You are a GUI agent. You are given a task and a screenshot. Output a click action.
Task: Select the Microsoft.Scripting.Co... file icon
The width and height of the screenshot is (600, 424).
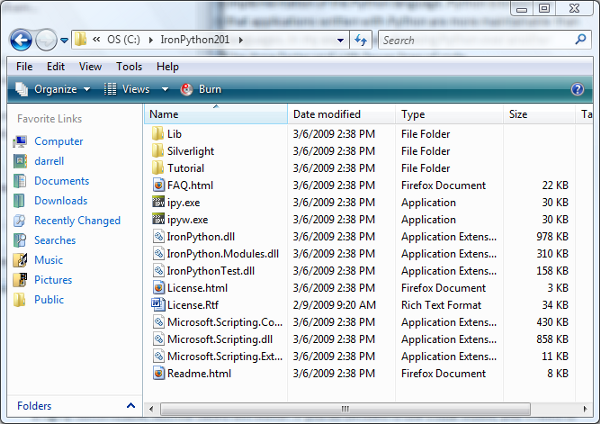158,322
